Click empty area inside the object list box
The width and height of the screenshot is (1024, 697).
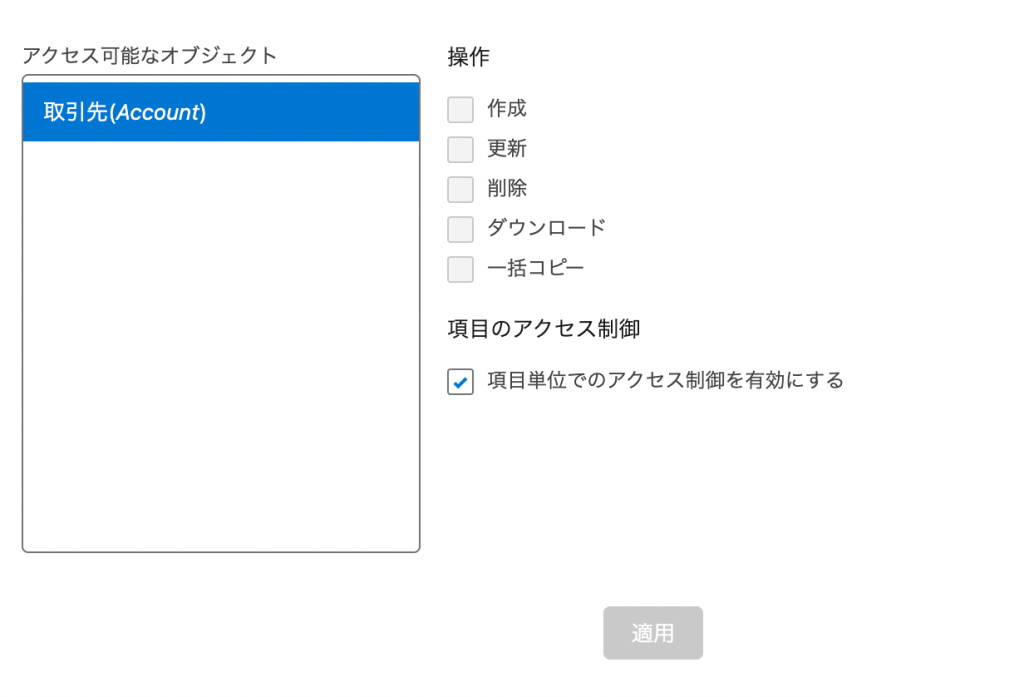[221, 346]
